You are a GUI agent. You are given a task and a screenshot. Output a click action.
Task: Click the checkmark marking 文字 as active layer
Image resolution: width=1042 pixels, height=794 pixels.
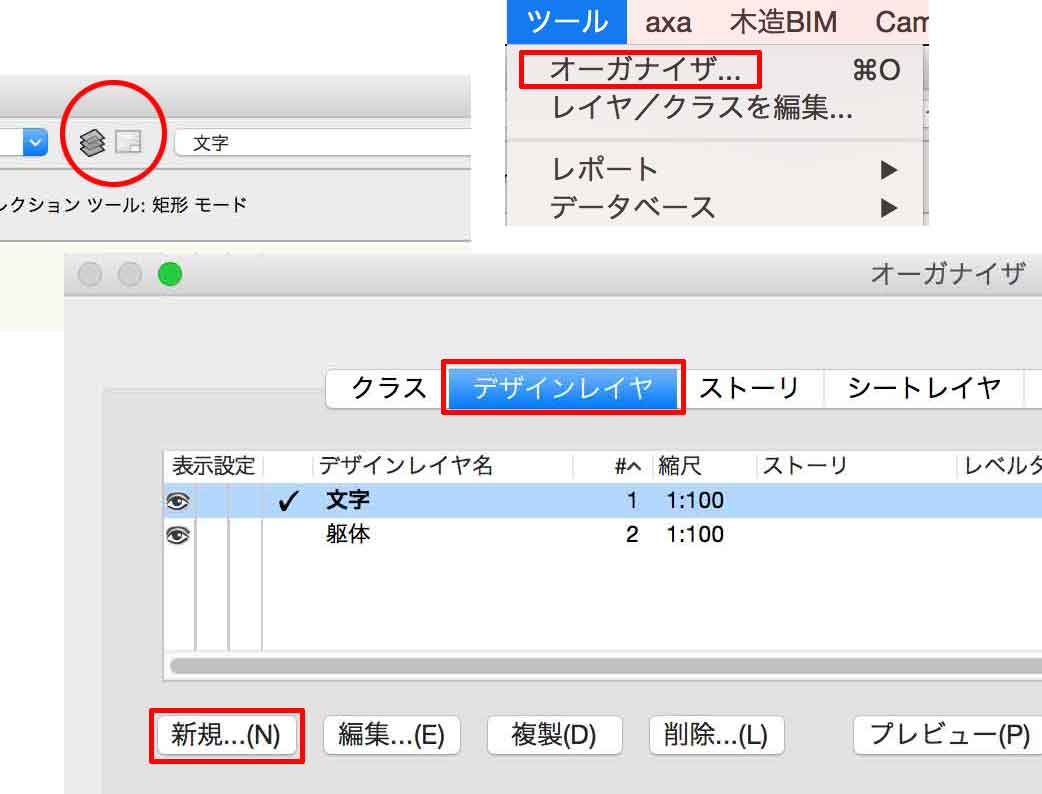[x=288, y=501]
